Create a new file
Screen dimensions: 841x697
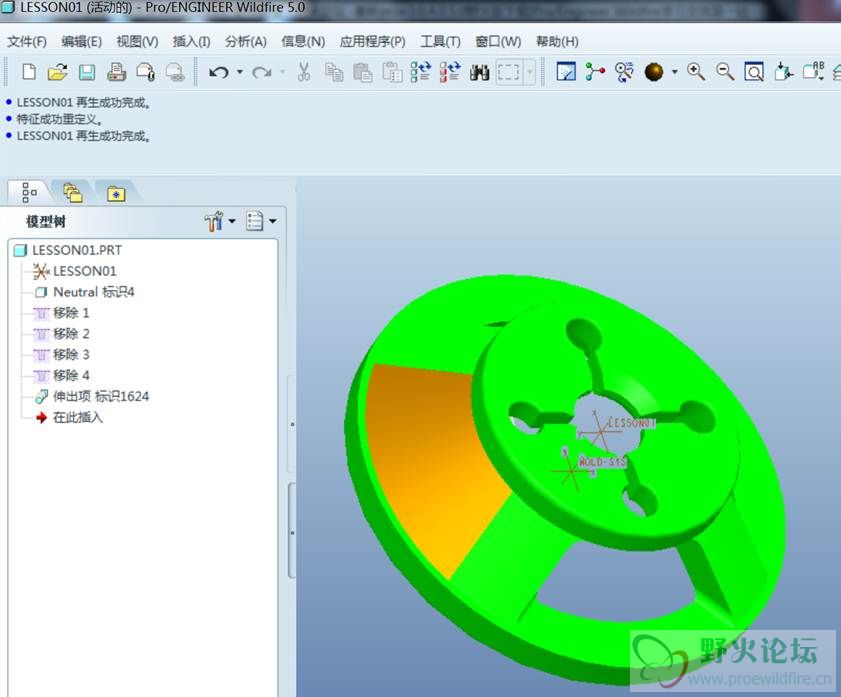[x=29, y=72]
